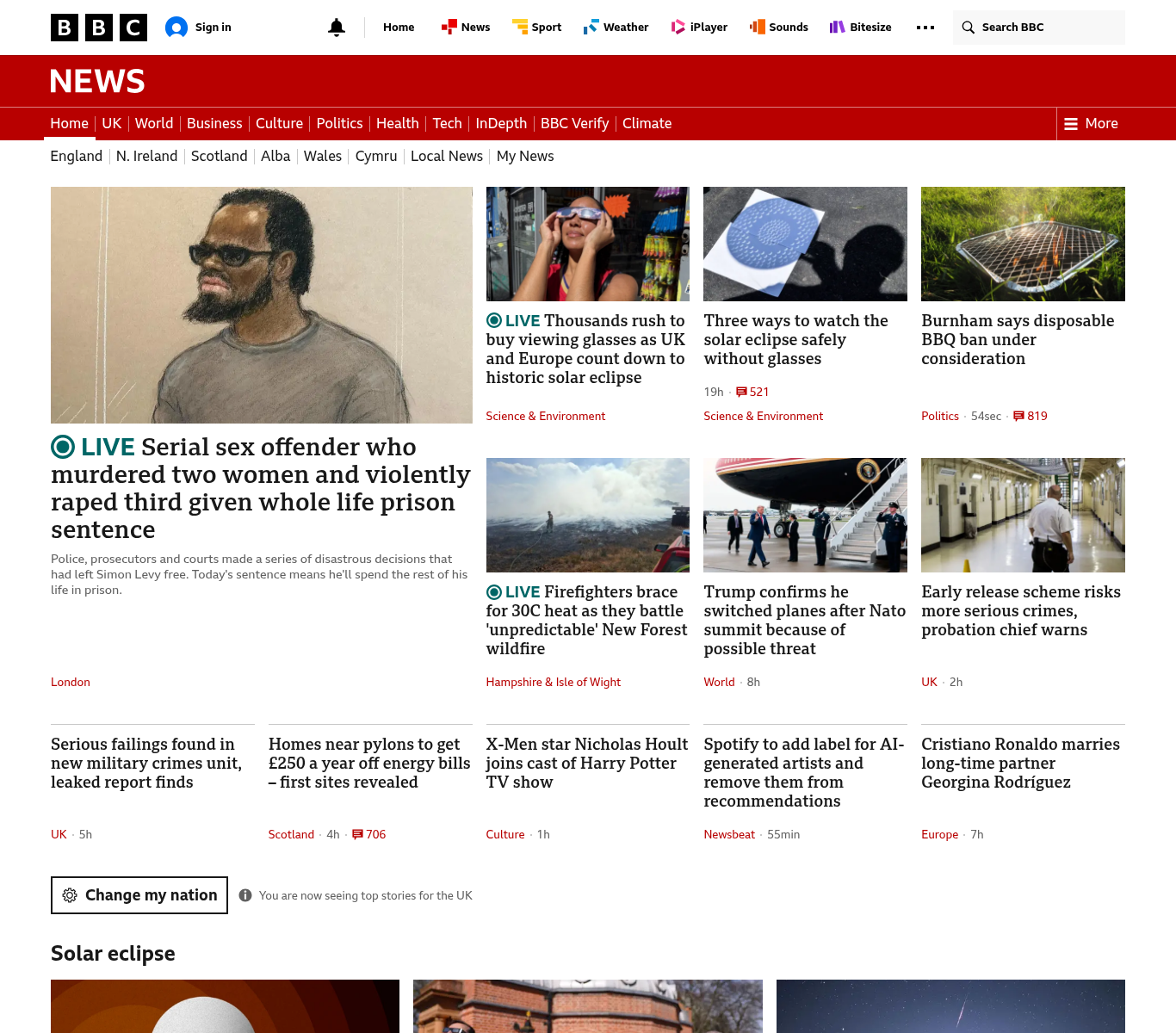Open the Local News link

point(447,157)
